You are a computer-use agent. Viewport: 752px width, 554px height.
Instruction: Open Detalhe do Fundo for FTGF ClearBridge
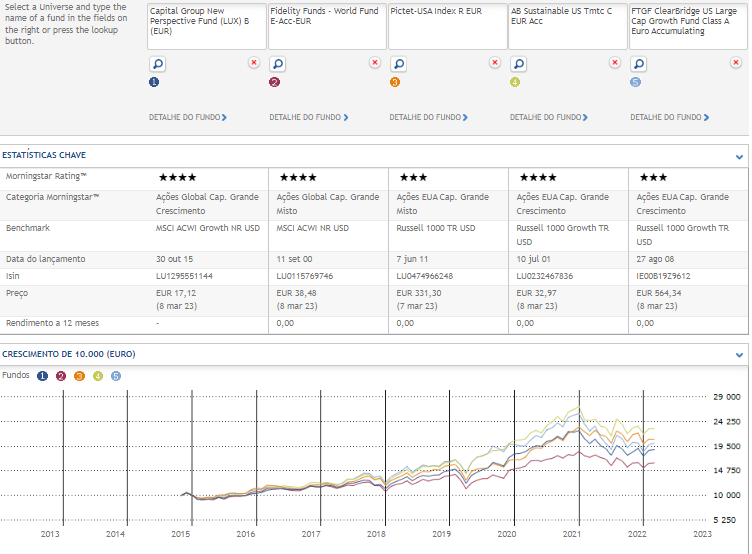[668, 117]
